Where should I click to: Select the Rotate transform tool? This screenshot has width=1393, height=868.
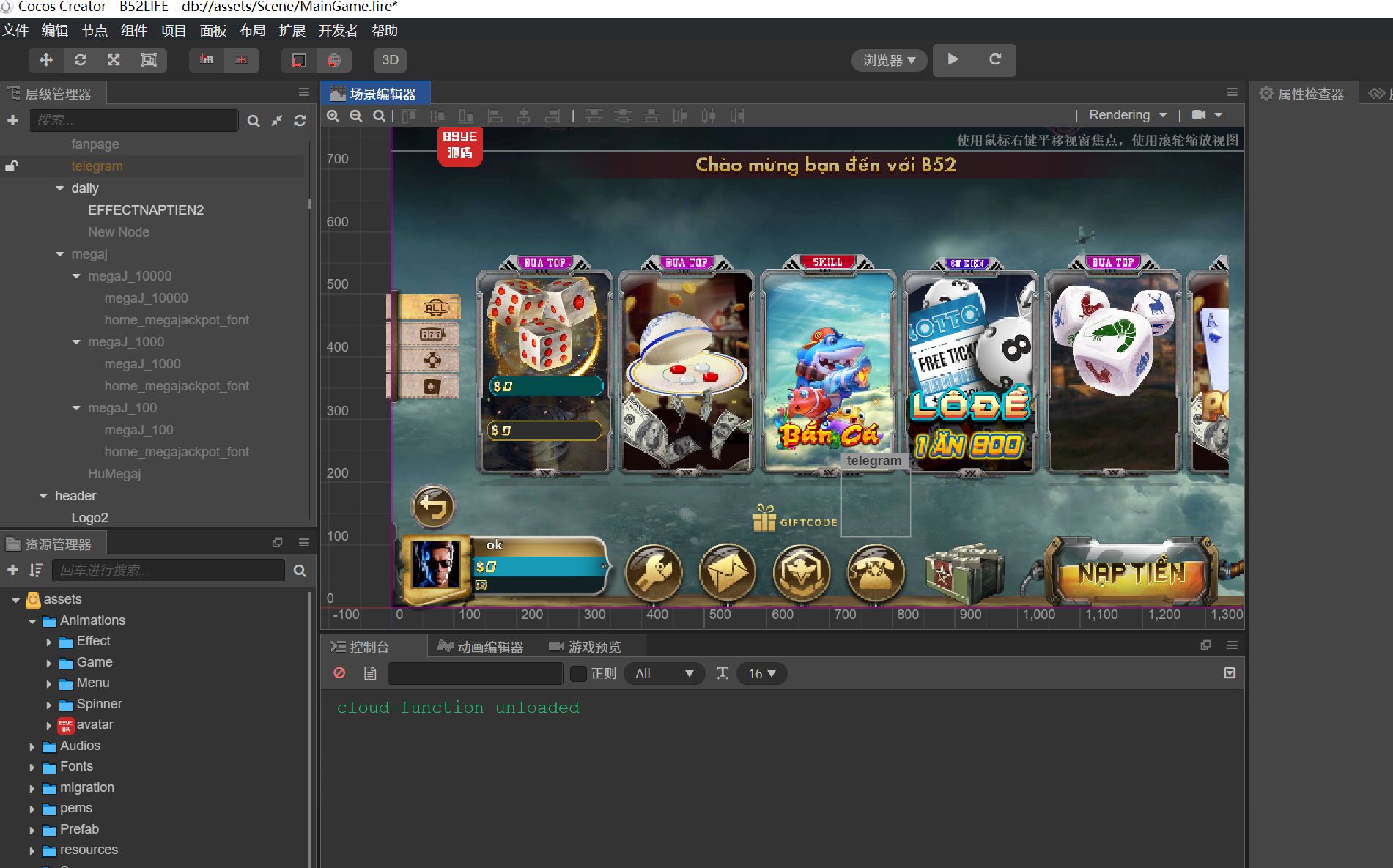pos(81,60)
